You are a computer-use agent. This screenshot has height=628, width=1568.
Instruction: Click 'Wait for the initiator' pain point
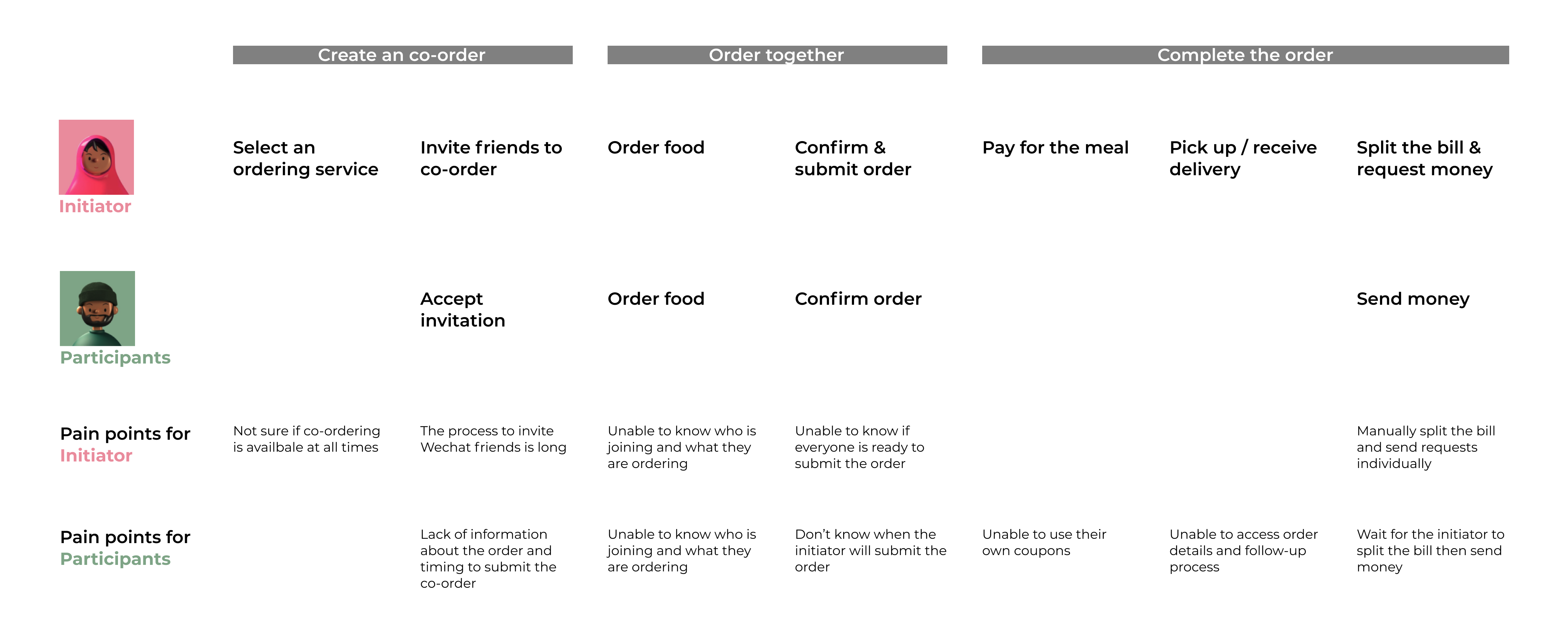1430,551
